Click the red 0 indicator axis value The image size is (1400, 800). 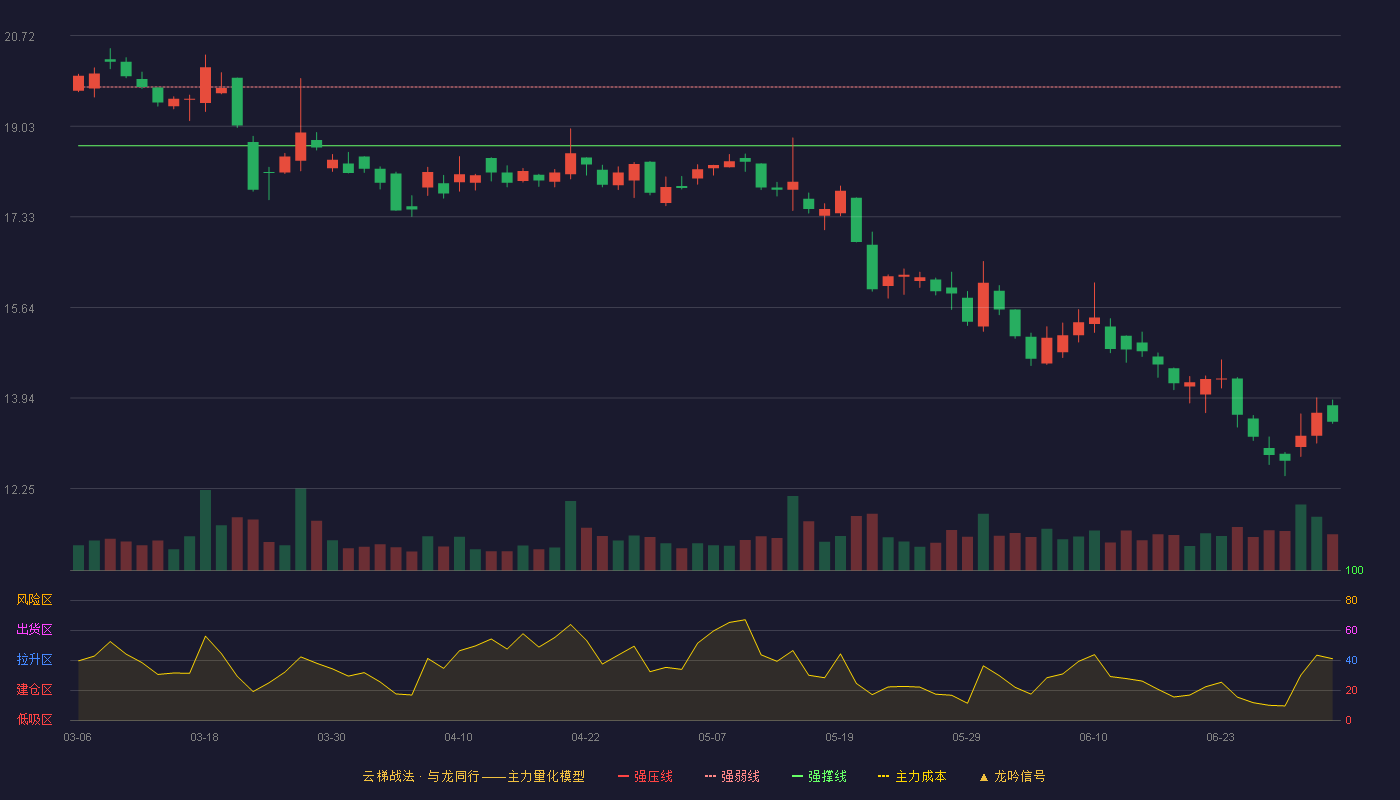coord(1348,720)
